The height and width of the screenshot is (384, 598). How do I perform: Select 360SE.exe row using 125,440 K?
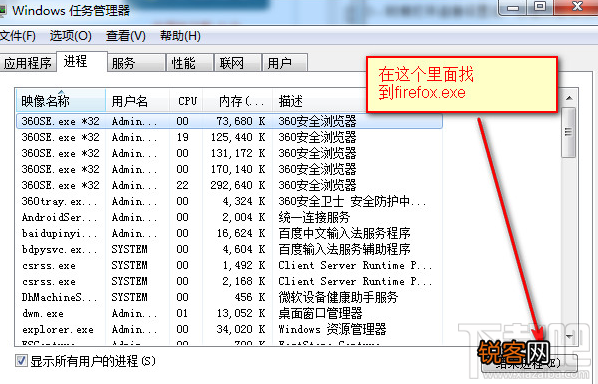[229, 137]
